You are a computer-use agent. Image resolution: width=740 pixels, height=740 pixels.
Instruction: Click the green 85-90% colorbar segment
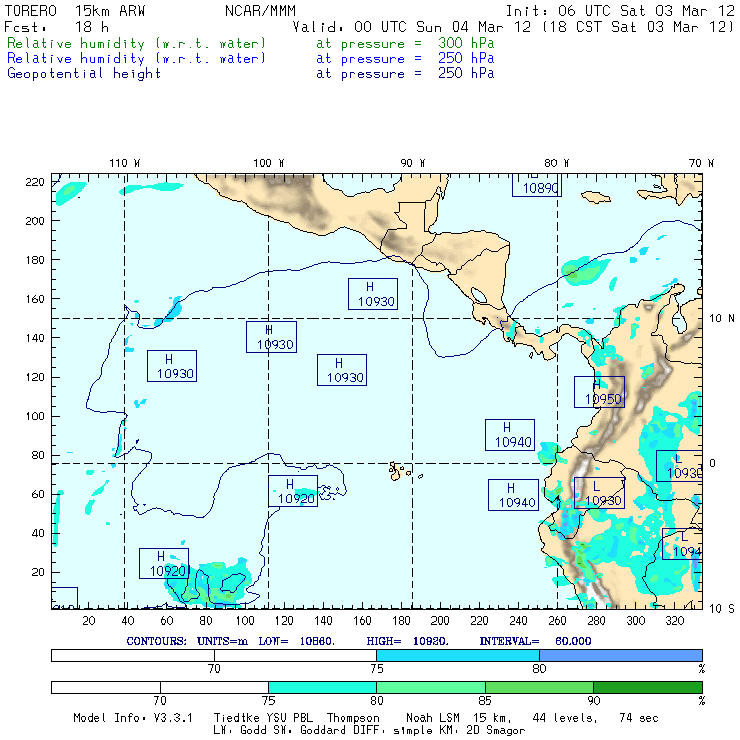(539, 687)
